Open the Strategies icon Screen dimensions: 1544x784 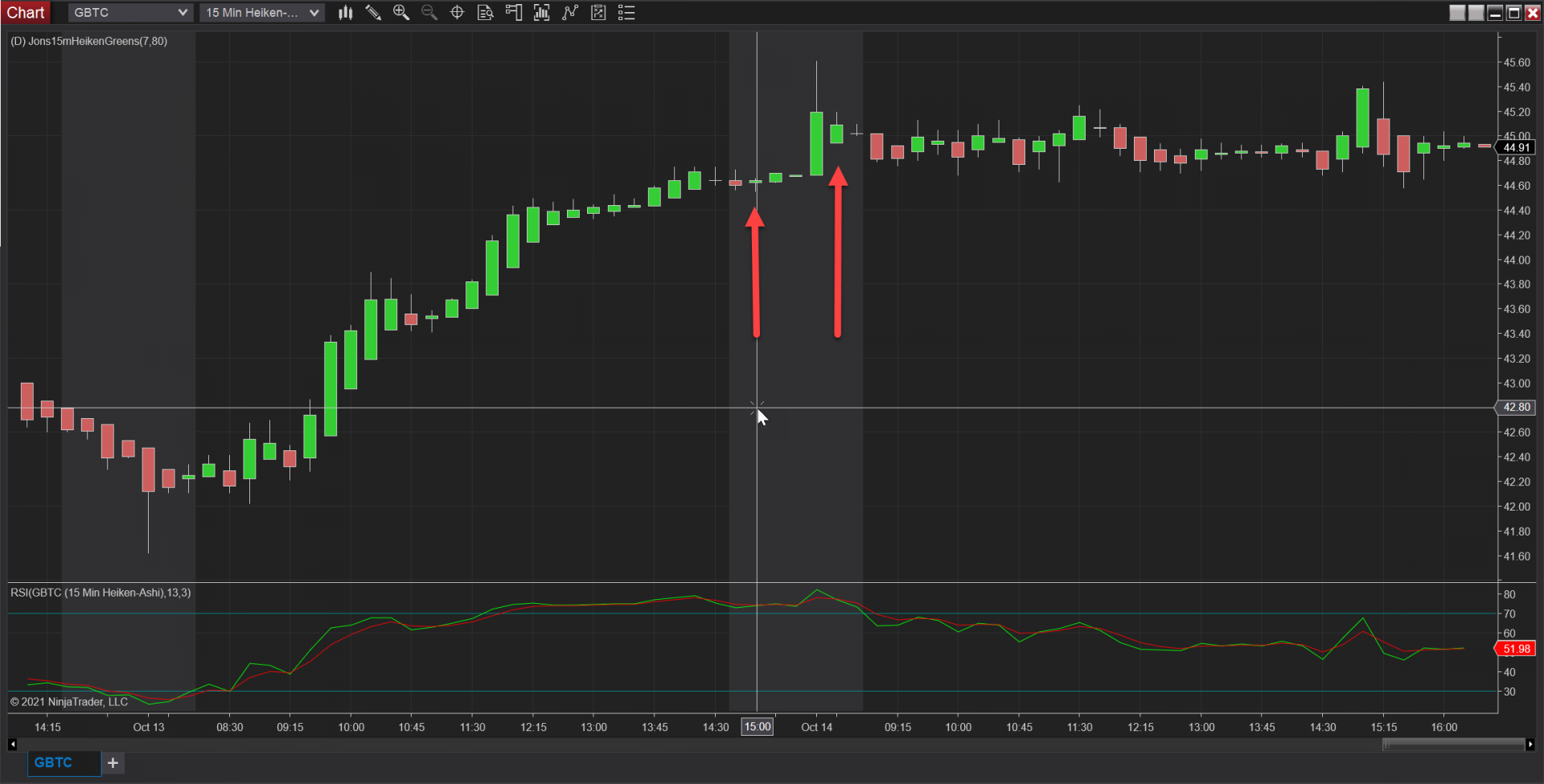click(570, 13)
